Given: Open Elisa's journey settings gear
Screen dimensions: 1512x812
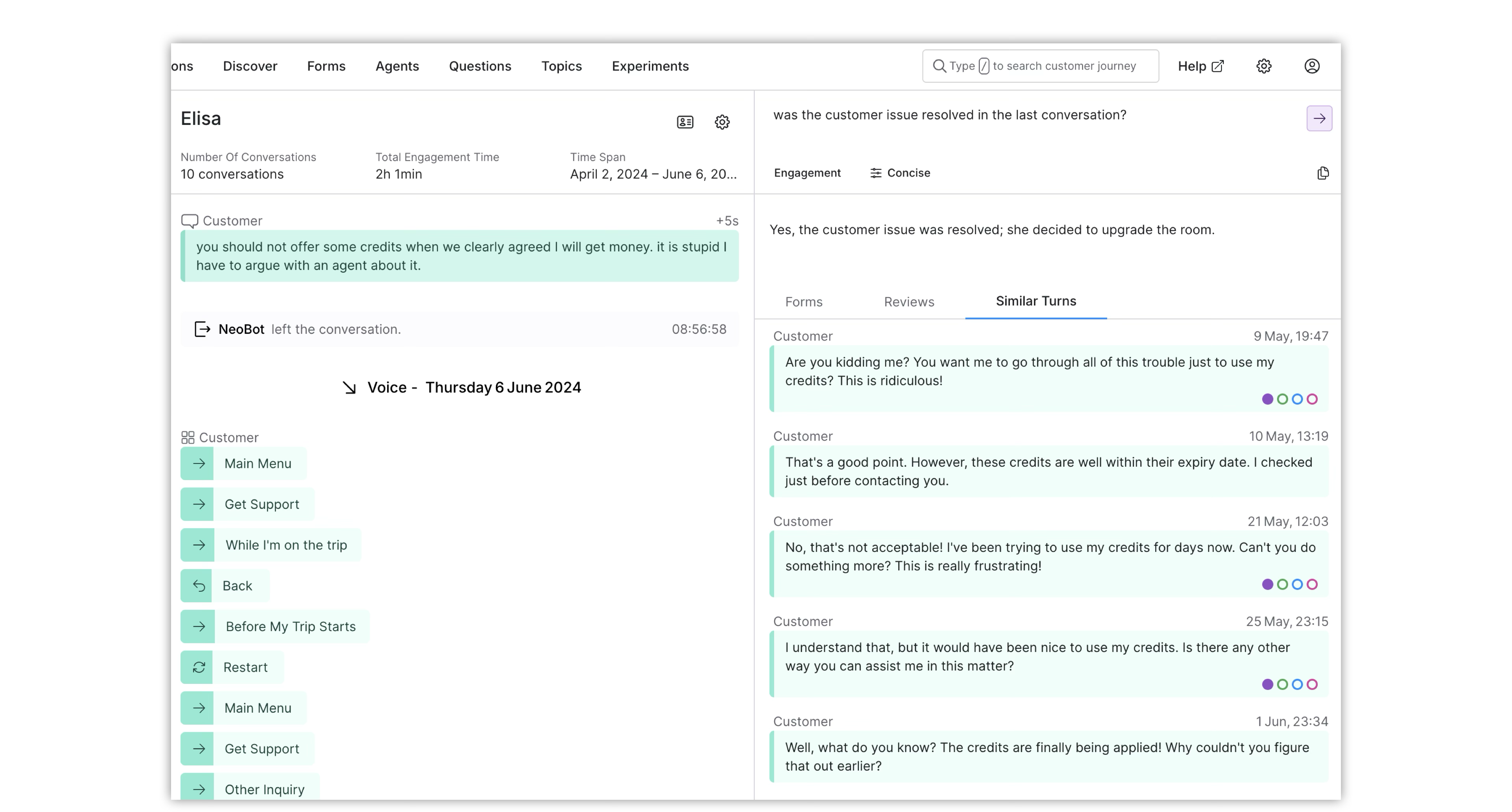Looking at the screenshot, I should point(722,122).
